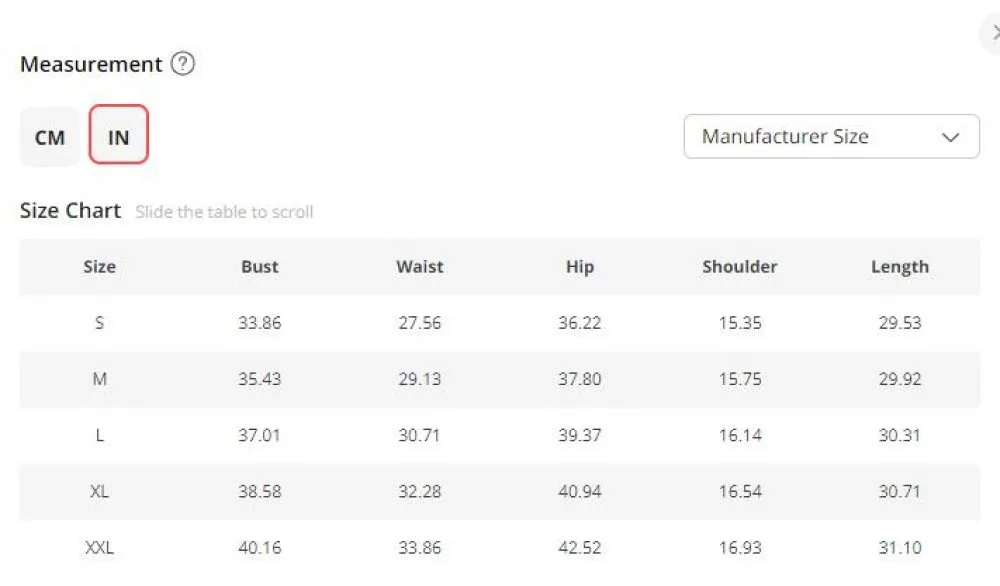Click the Manufacturer Size chevron arrow
1000x586 pixels.
pyautogui.click(x=950, y=137)
